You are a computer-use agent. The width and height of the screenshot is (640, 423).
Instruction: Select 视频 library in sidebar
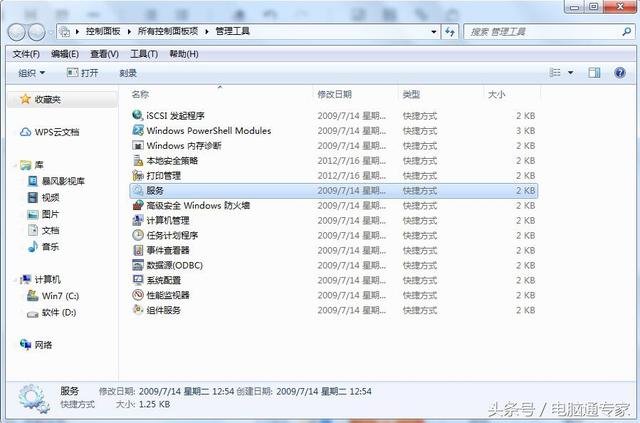click(x=43, y=198)
